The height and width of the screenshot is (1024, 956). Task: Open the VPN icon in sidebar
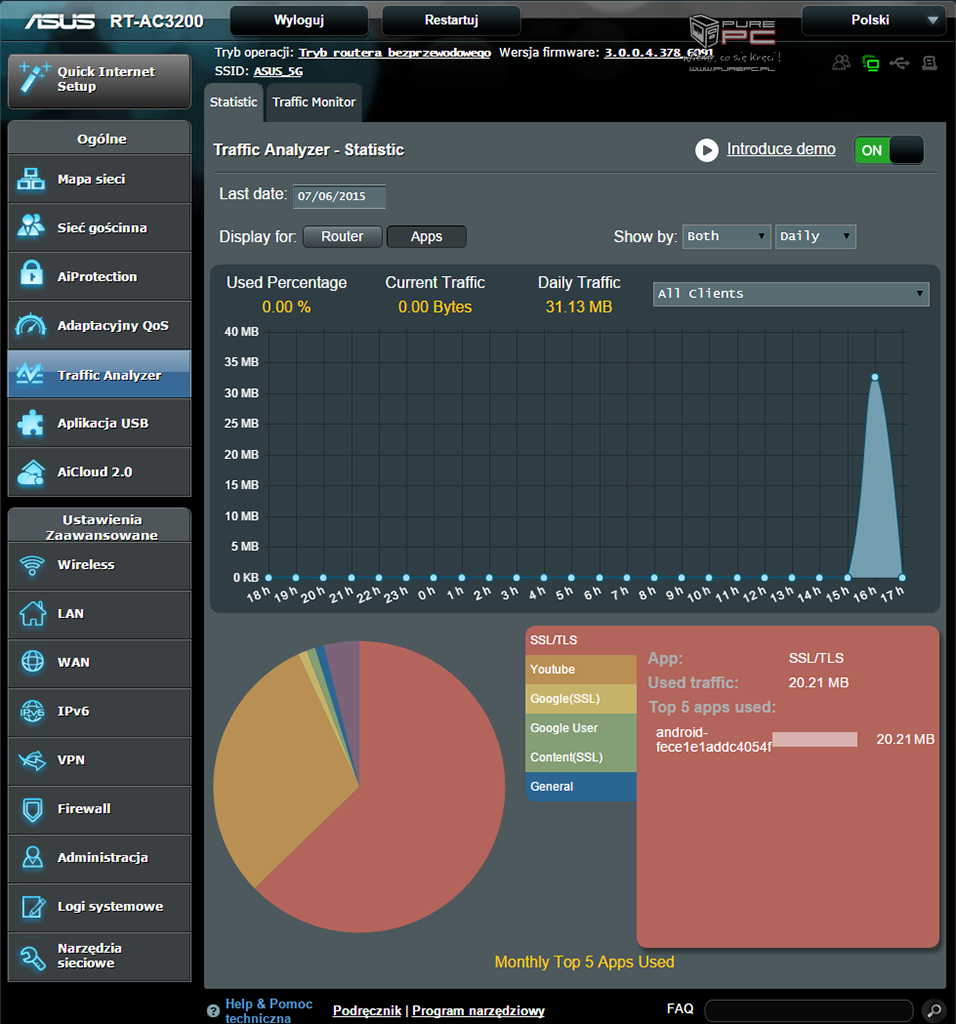tap(33, 760)
